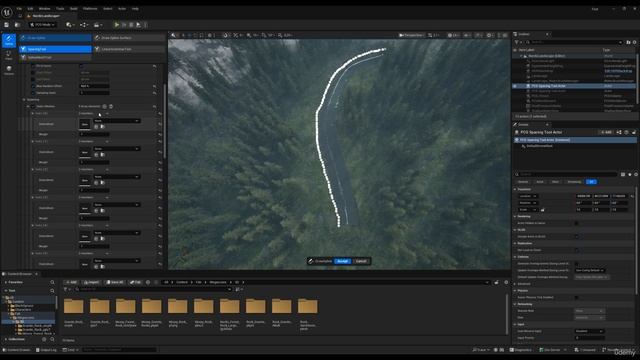Click the Save icon in main toolbar
The image size is (640, 360).
7,25
